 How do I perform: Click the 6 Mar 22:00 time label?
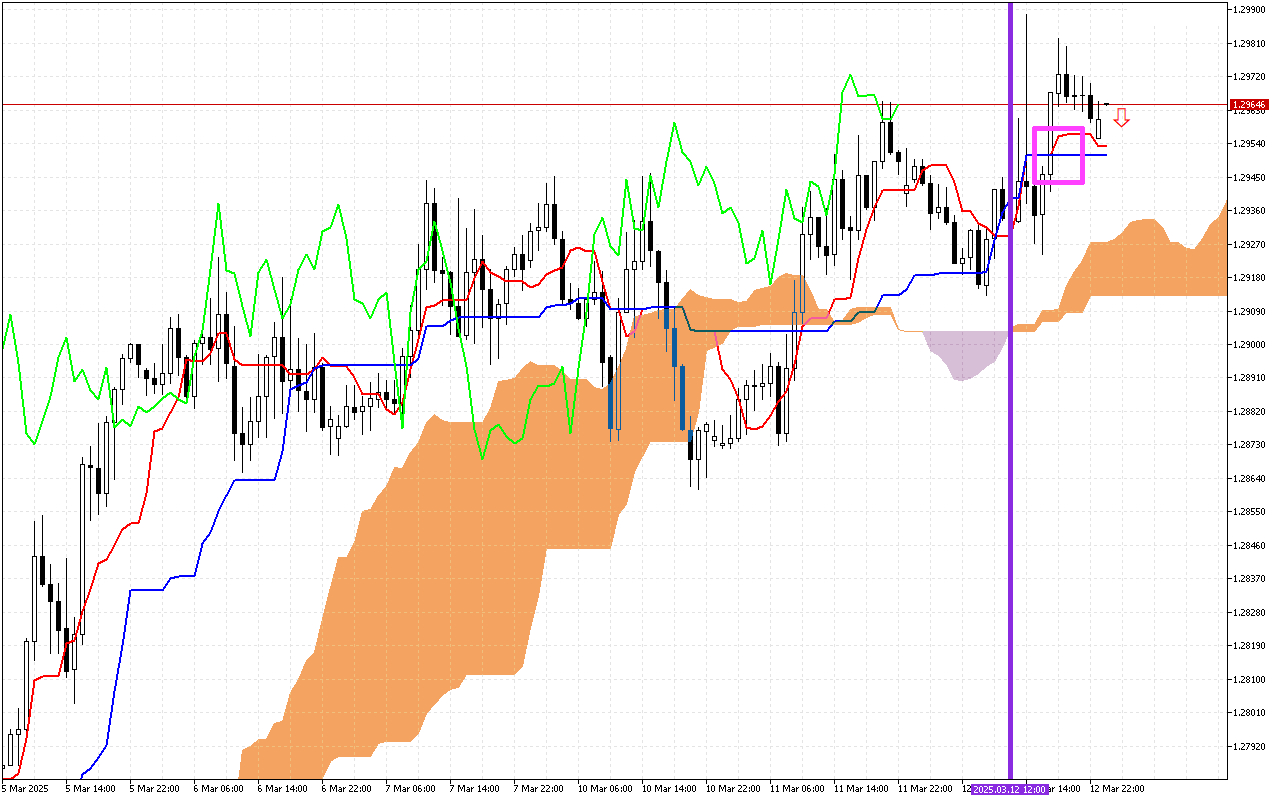[345, 789]
